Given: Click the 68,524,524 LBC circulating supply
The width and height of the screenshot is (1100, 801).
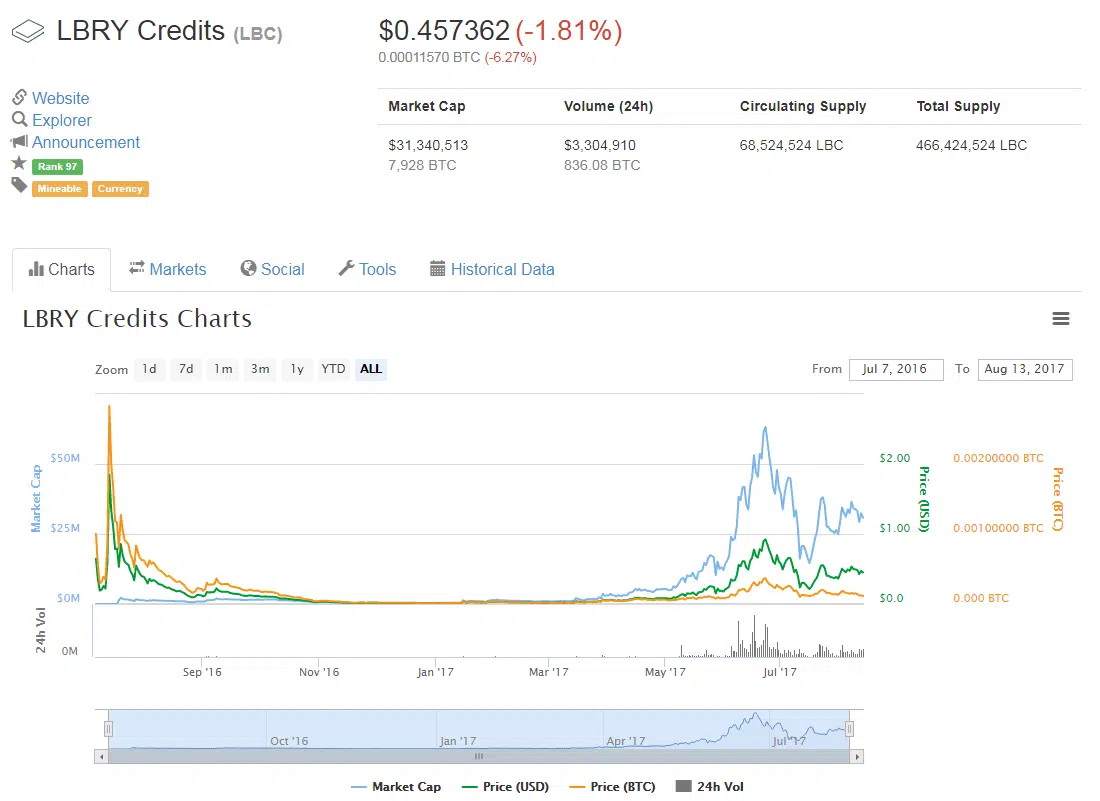Looking at the screenshot, I should click(x=791, y=145).
